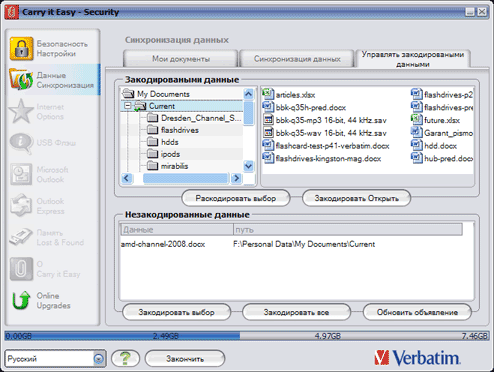The image size is (494, 372).
Task: Click the mirabilis folder icon
Action: coord(152,166)
